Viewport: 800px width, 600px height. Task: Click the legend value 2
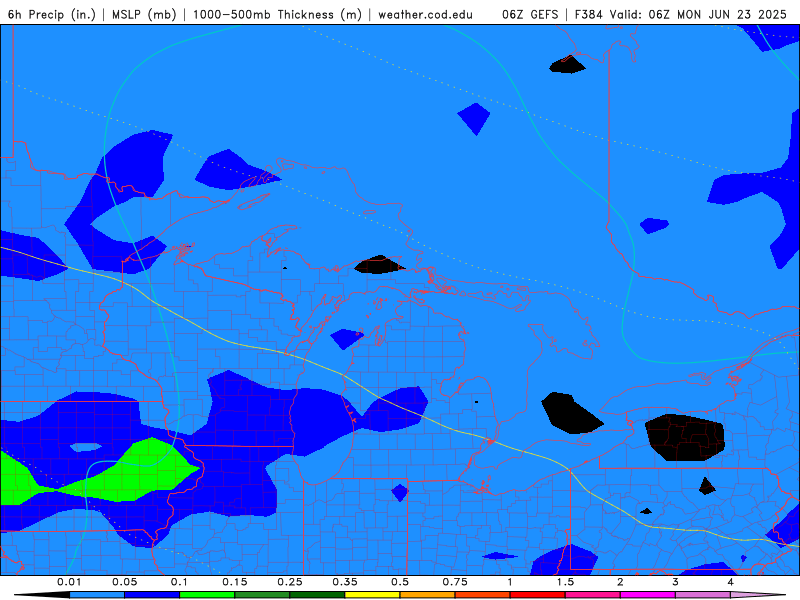tap(620, 582)
